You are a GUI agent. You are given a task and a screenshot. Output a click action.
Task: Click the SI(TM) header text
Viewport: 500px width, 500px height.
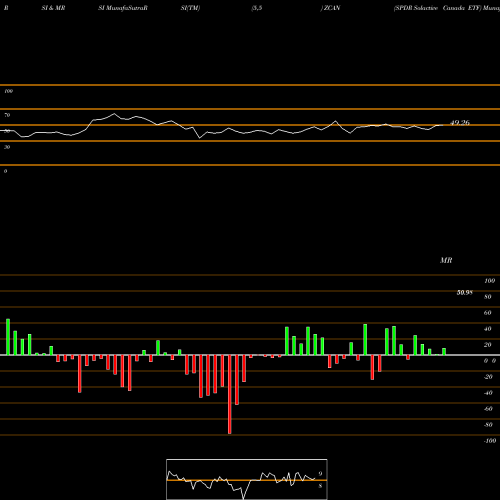click(x=190, y=8)
